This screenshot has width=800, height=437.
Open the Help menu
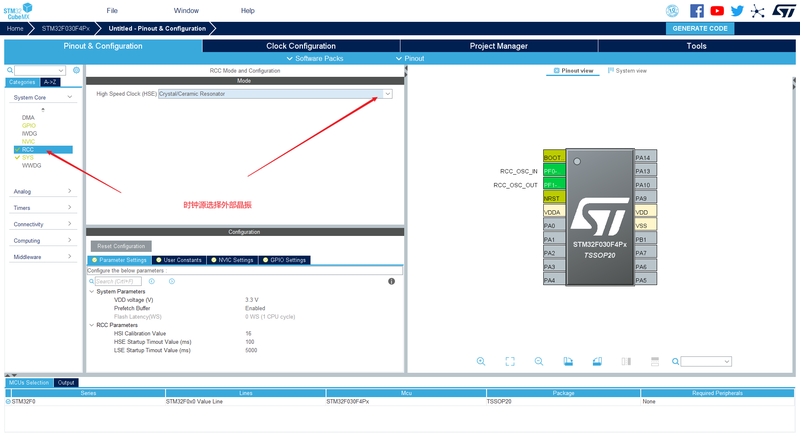point(247,11)
